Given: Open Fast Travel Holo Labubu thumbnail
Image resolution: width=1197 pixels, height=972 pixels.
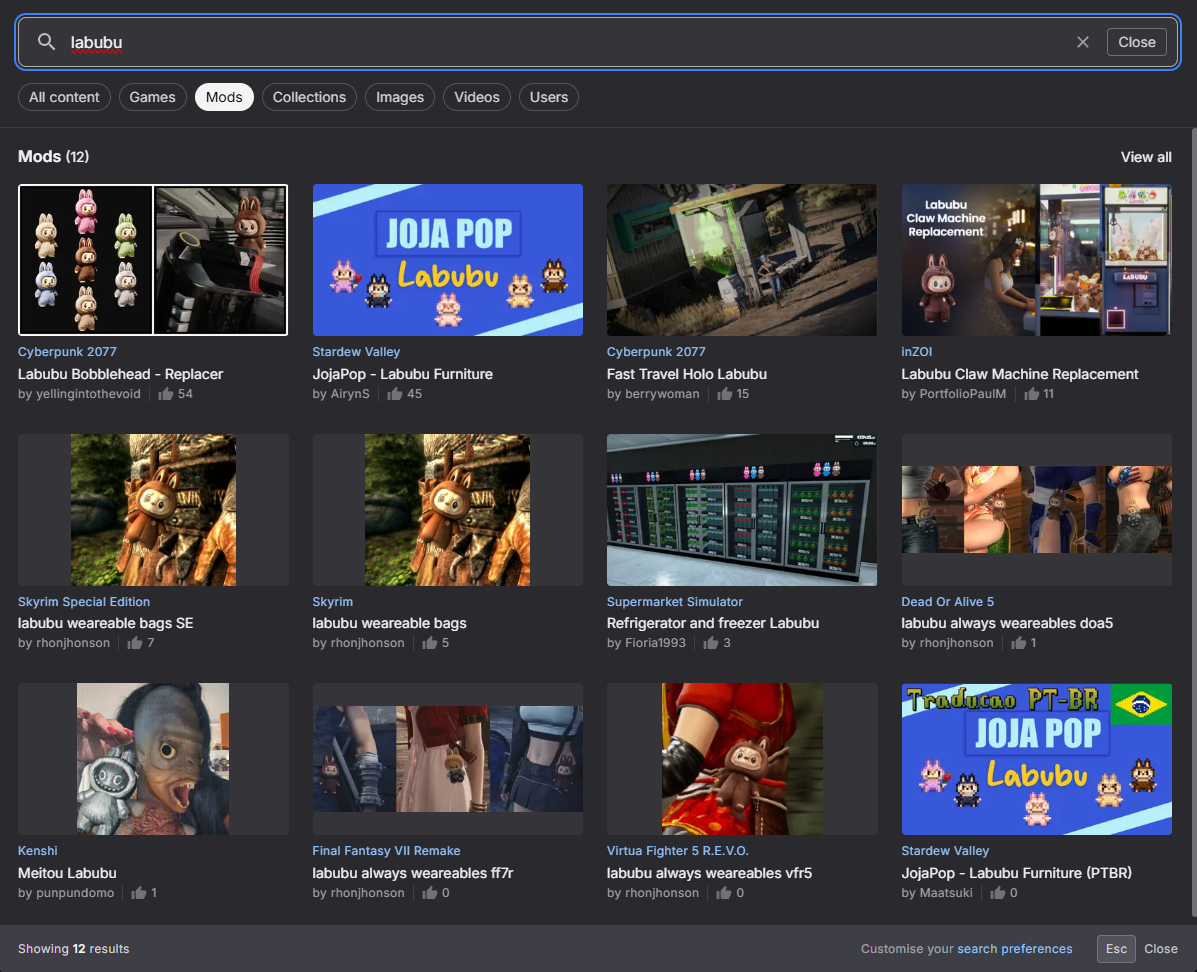Looking at the screenshot, I should click(742, 260).
